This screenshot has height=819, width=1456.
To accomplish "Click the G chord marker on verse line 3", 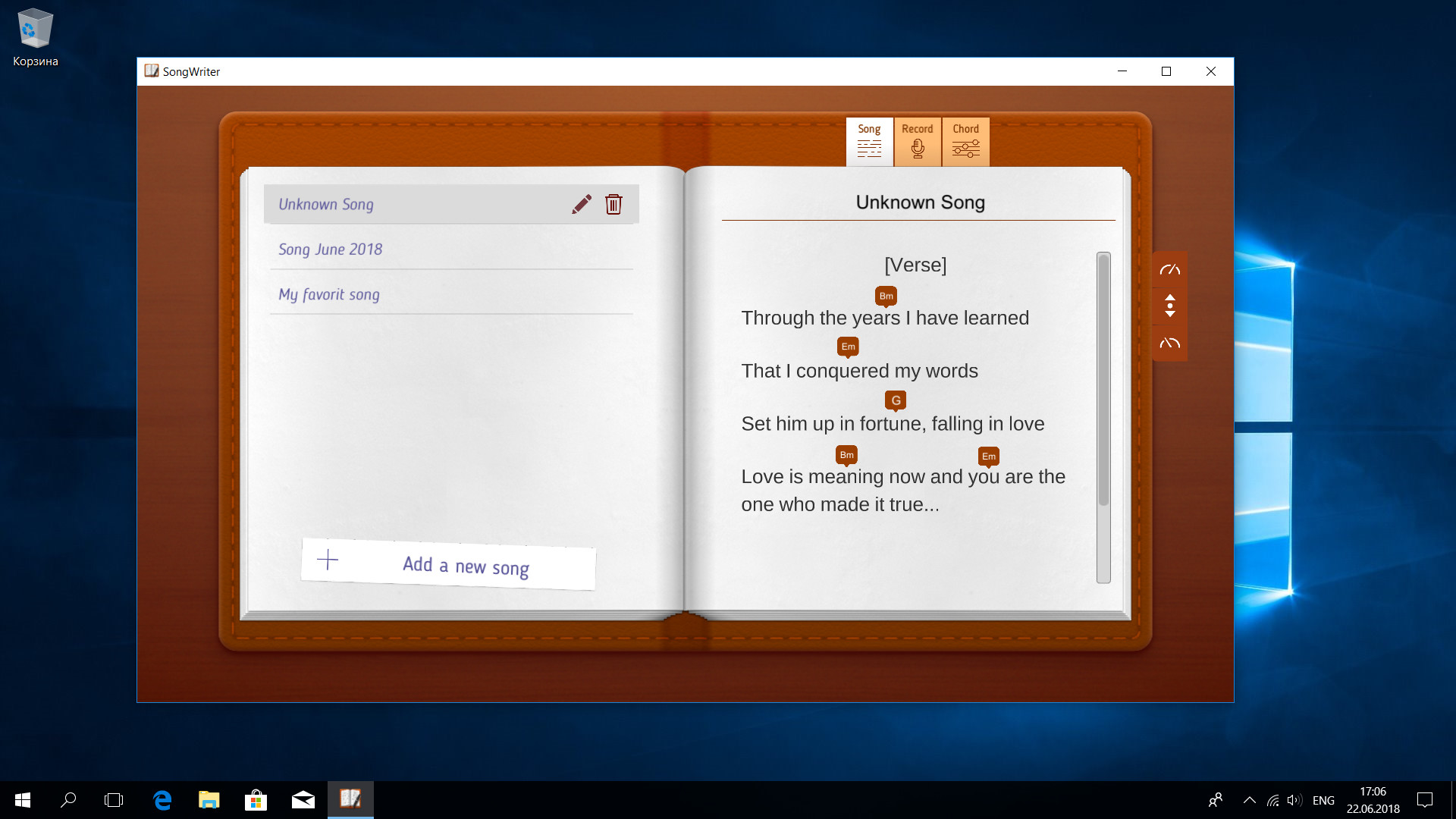I will pyautogui.click(x=894, y=400).
